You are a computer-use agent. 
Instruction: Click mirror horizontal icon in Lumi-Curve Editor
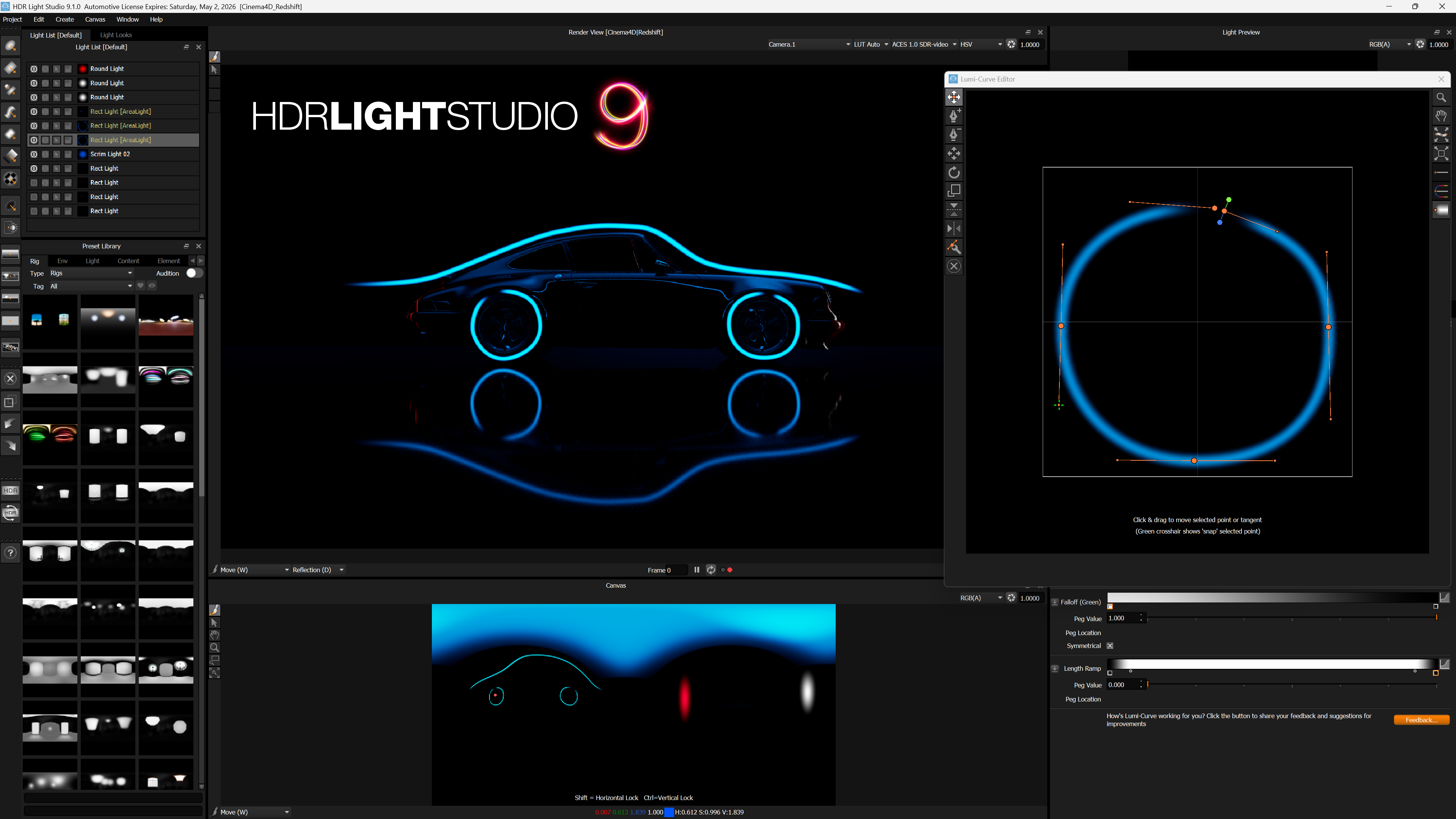click(954, 228)
